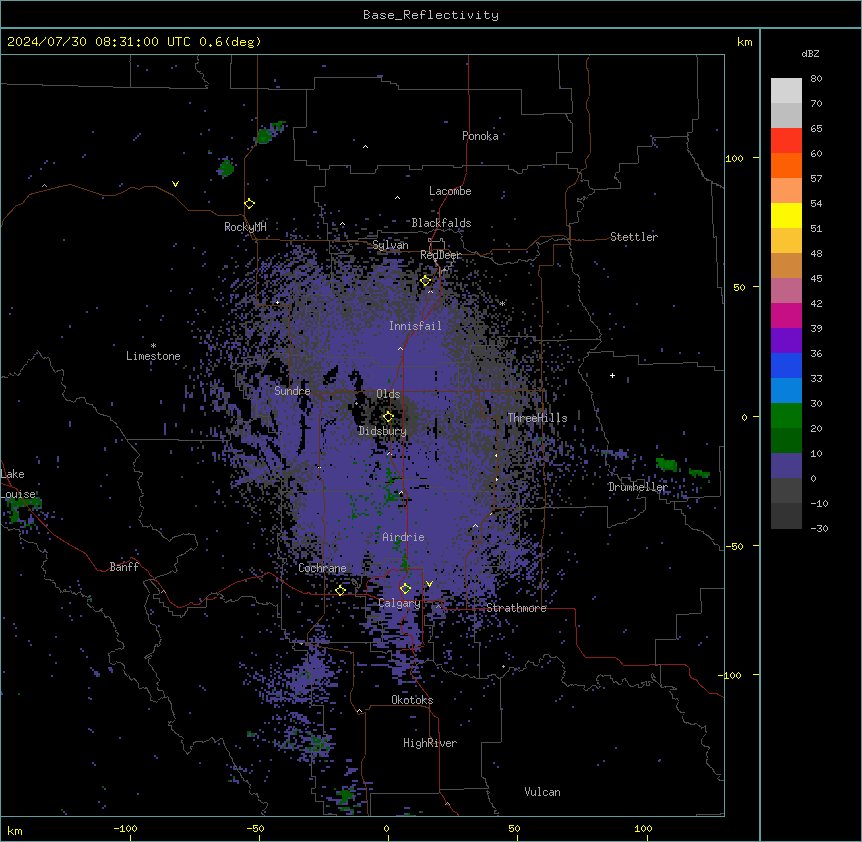Image resolution: width=862 pixels, height=842 pixels.
Task: Click the Drumheller label
Action: (638, 487)
